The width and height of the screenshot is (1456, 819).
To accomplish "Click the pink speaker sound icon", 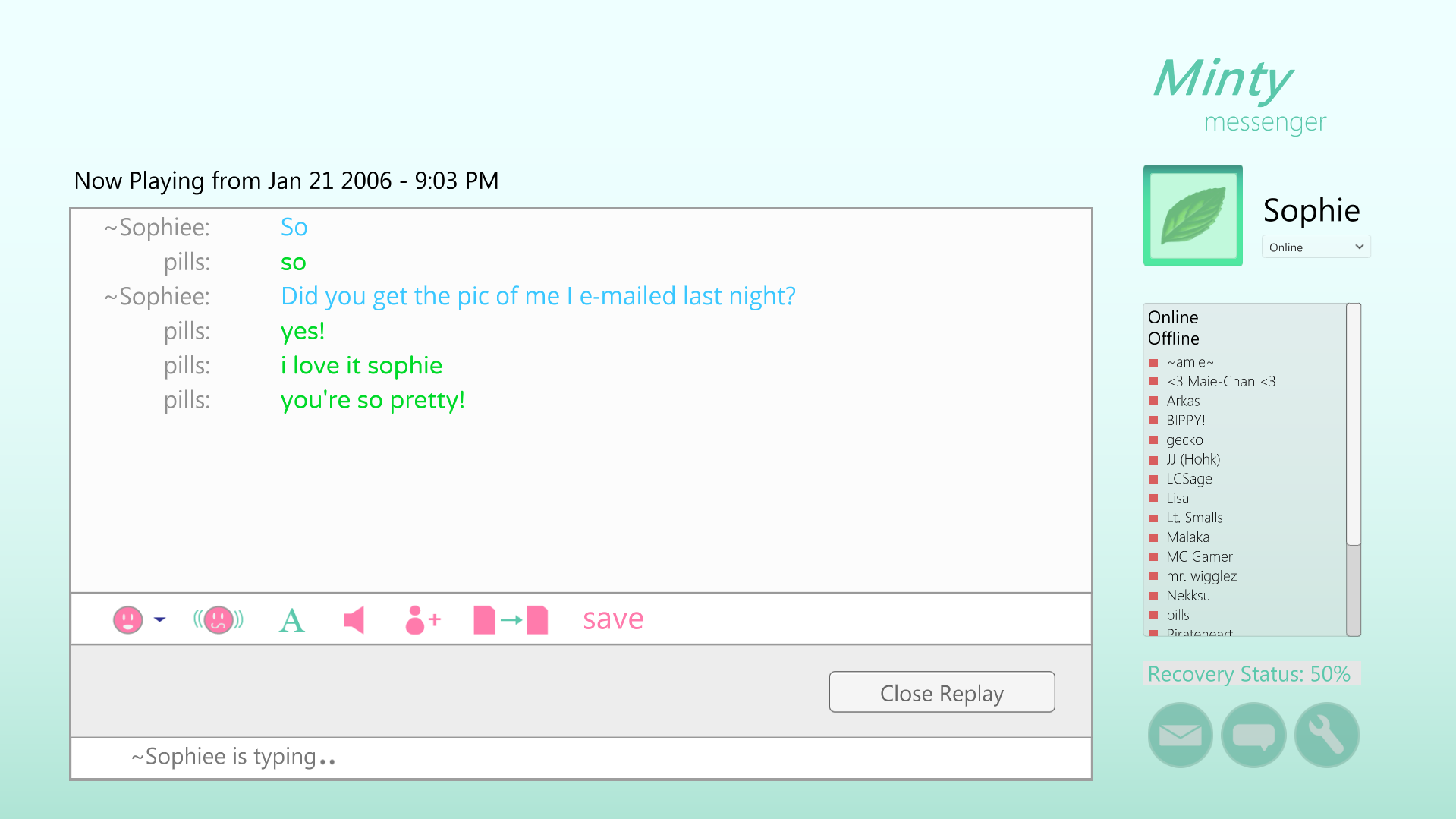I will point(354,620).
